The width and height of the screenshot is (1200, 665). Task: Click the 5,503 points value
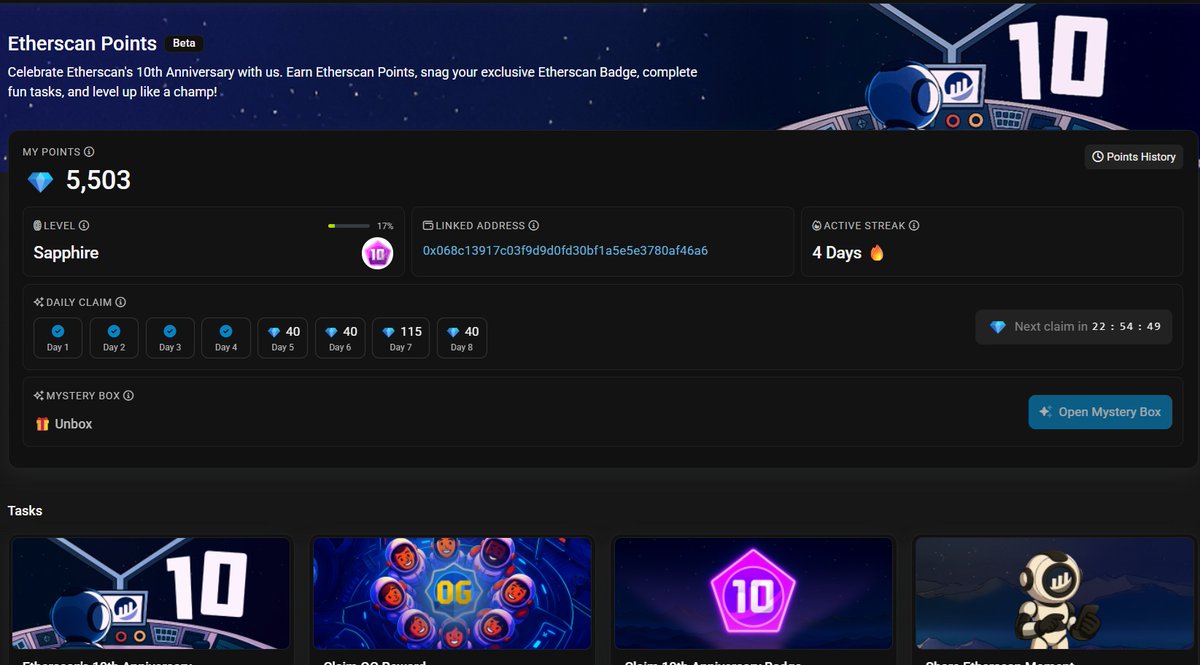pyautogui.click(x=98, y=180)
